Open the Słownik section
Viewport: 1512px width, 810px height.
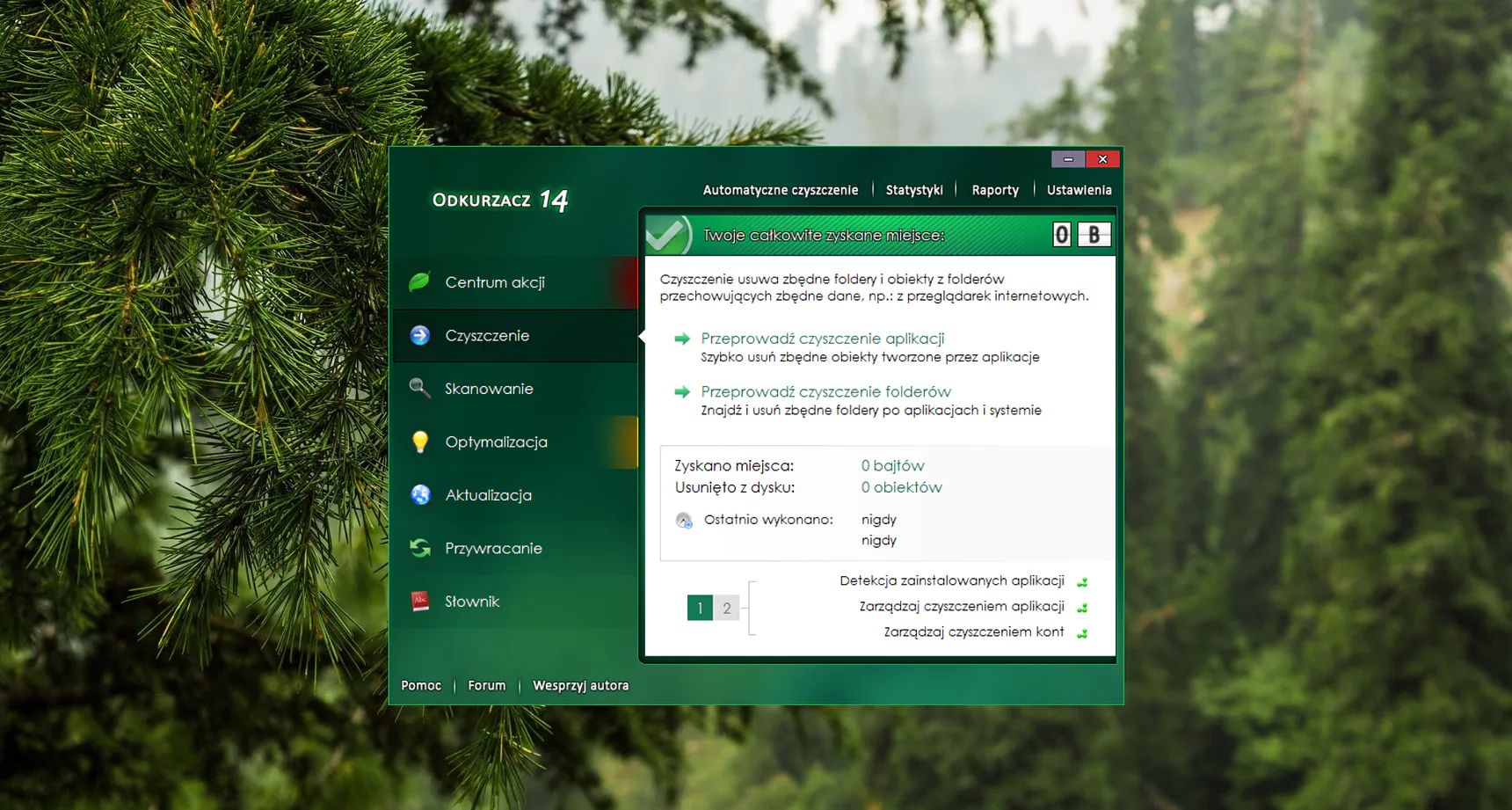coord(515,601)
